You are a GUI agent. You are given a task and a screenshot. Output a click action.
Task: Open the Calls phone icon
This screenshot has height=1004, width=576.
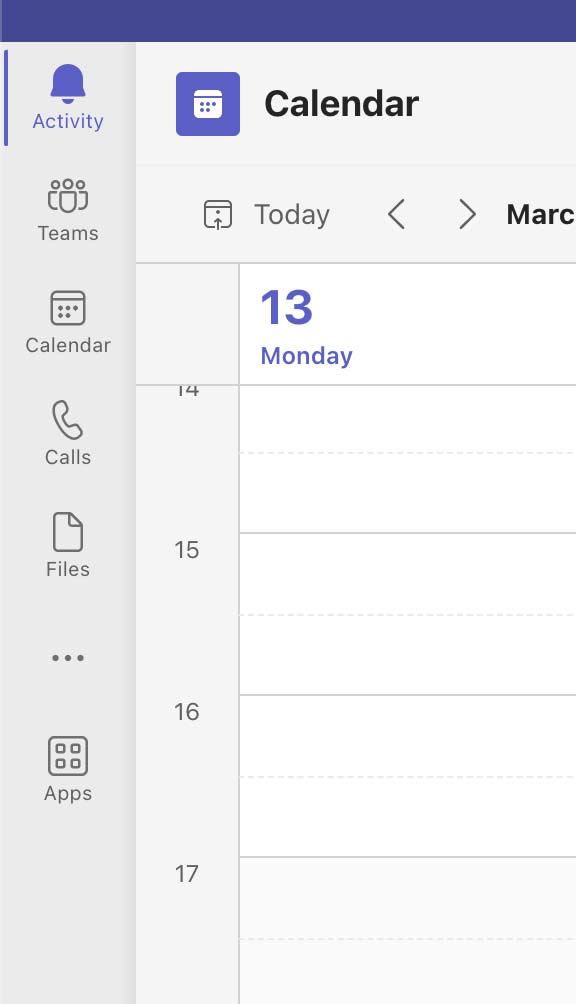pos(68,420)
